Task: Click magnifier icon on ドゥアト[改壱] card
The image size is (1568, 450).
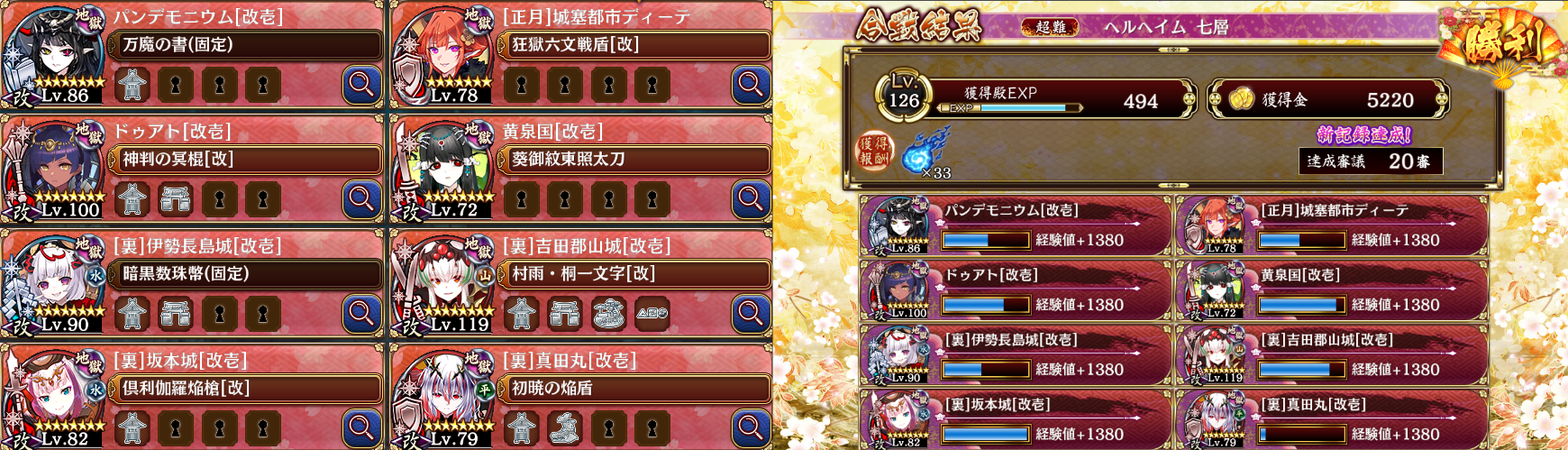Action: (361, 198)
